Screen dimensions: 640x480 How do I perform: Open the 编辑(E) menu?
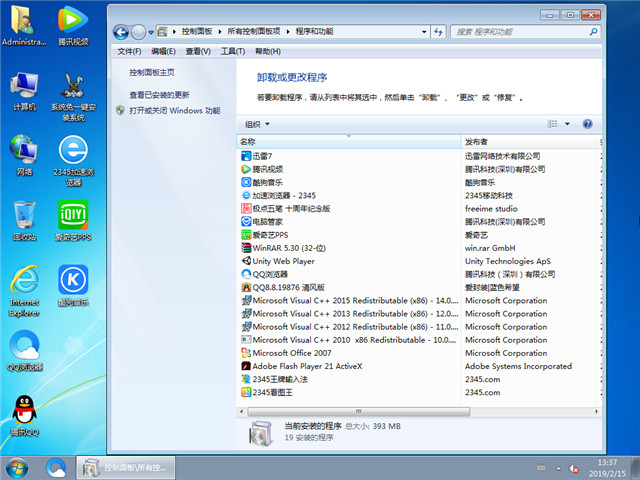click(163, 51)
